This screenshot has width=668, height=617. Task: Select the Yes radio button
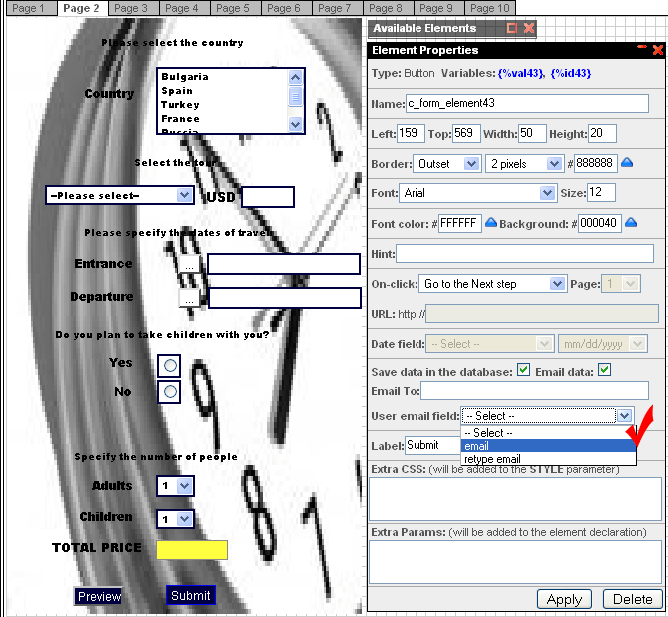170,366
